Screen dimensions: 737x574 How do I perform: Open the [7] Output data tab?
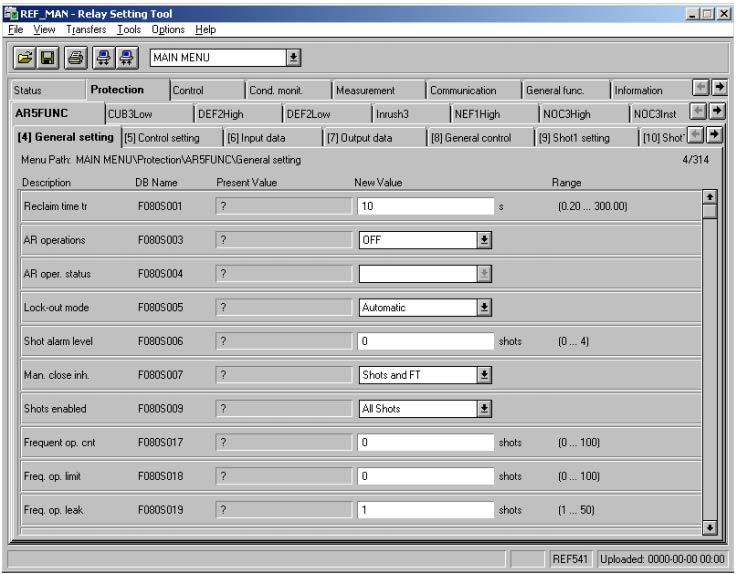375,138
